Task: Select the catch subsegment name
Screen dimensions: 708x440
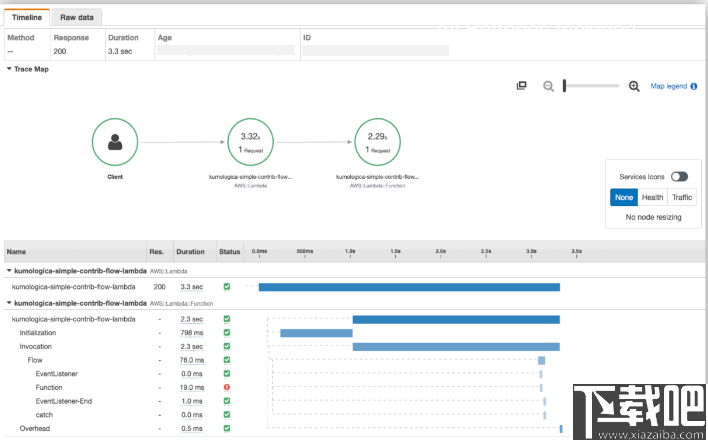Action: click(x=44, y=415)
